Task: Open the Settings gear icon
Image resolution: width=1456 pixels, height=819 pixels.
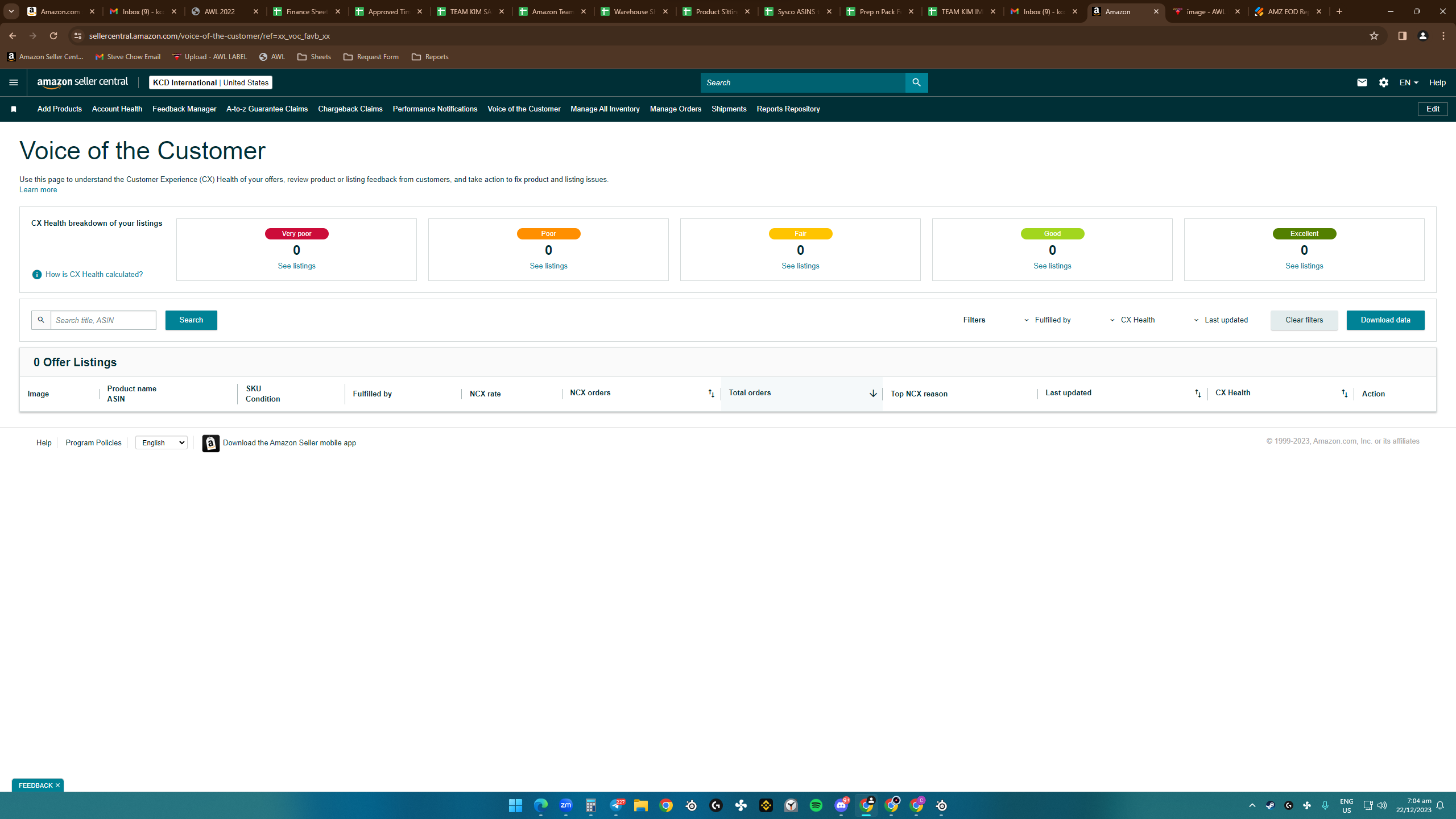Action: pyautogui.click(x=1384, y=82)
